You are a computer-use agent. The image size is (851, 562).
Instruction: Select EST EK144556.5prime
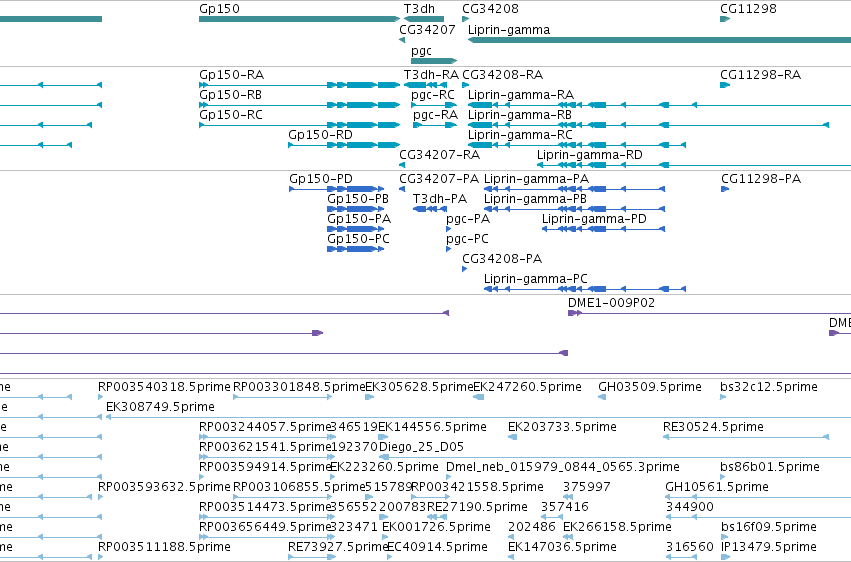(x=432, y=427)
